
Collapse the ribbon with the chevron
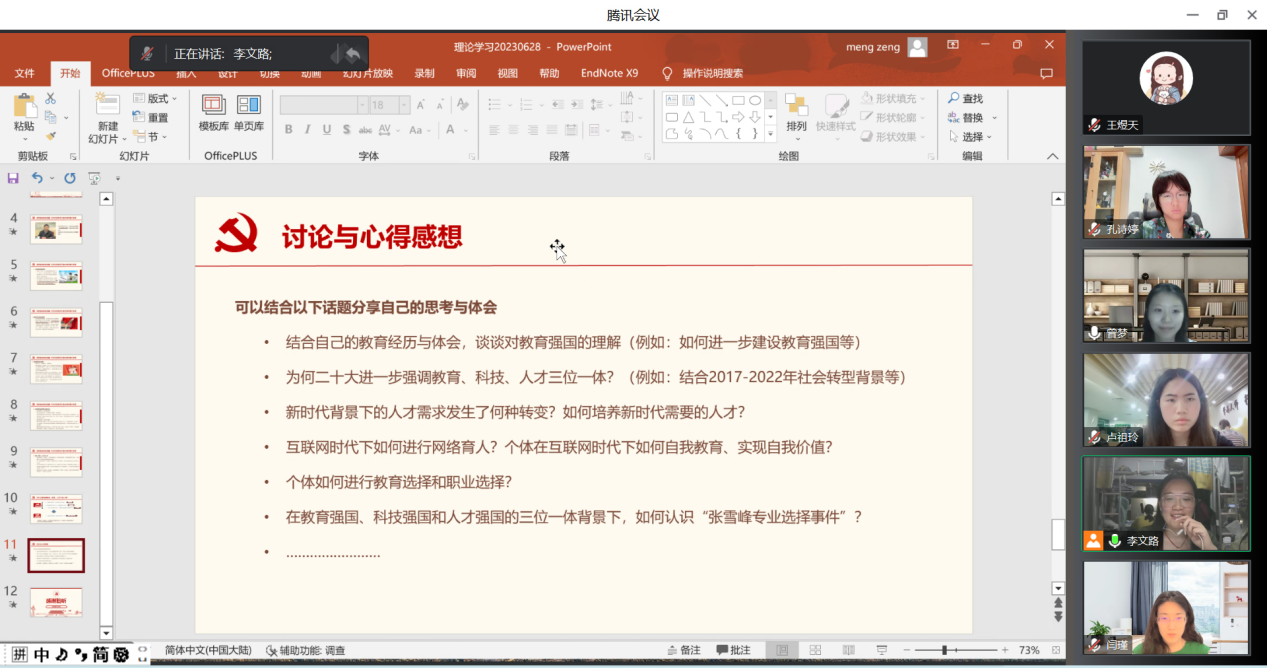coord(1052,156)
